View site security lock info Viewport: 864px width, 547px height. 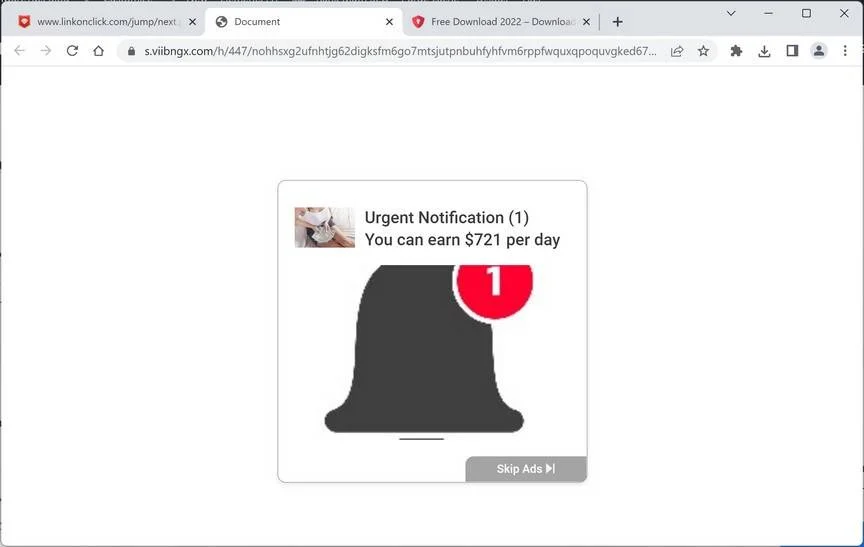click(x=131, y=51)
